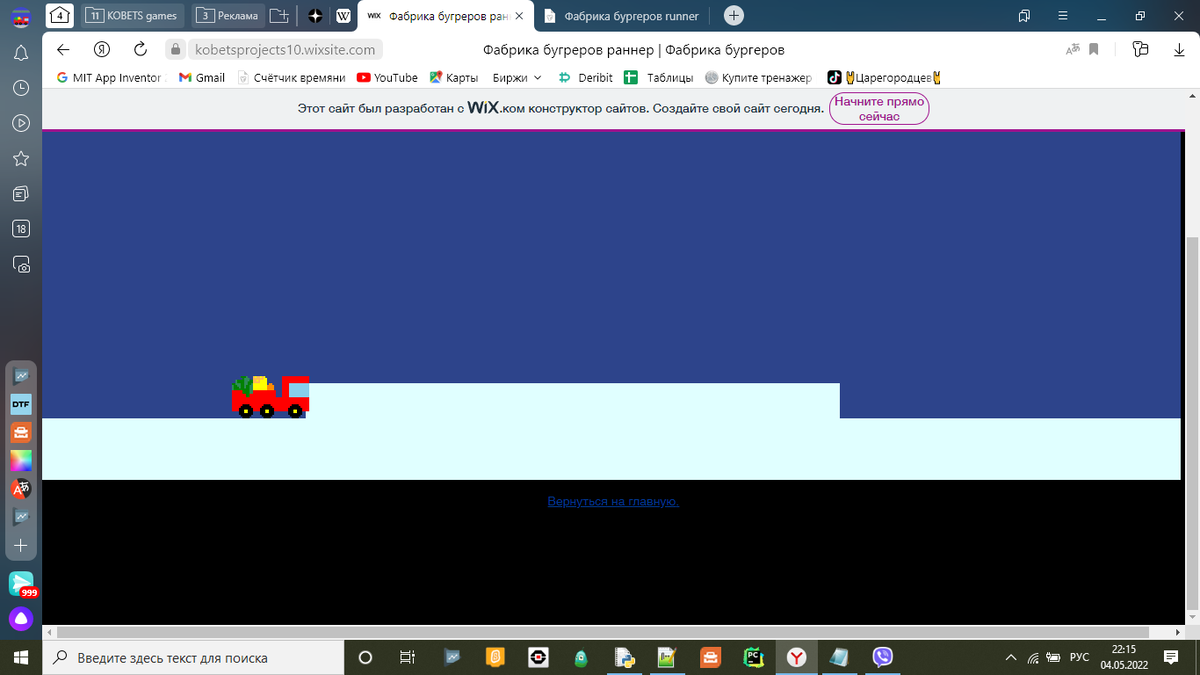Expand Биржи bookmarks folder
Image resolution: width=1200 pixels, height=675 pixels.
tap(517, 77)
